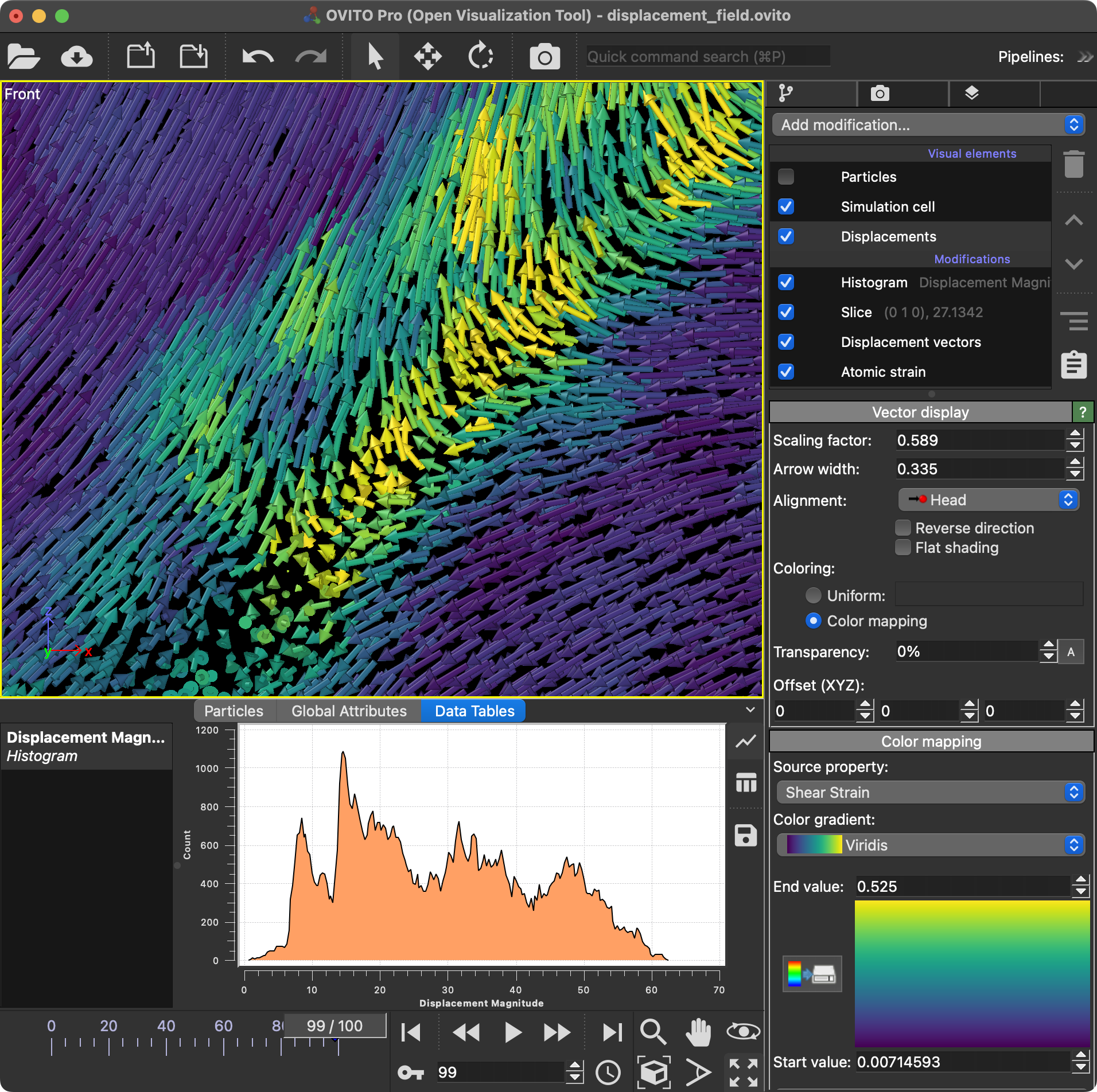The image size is (1097, 1092).
Task: Click the Vector display help question button
Action: (x=1083, y=412)
